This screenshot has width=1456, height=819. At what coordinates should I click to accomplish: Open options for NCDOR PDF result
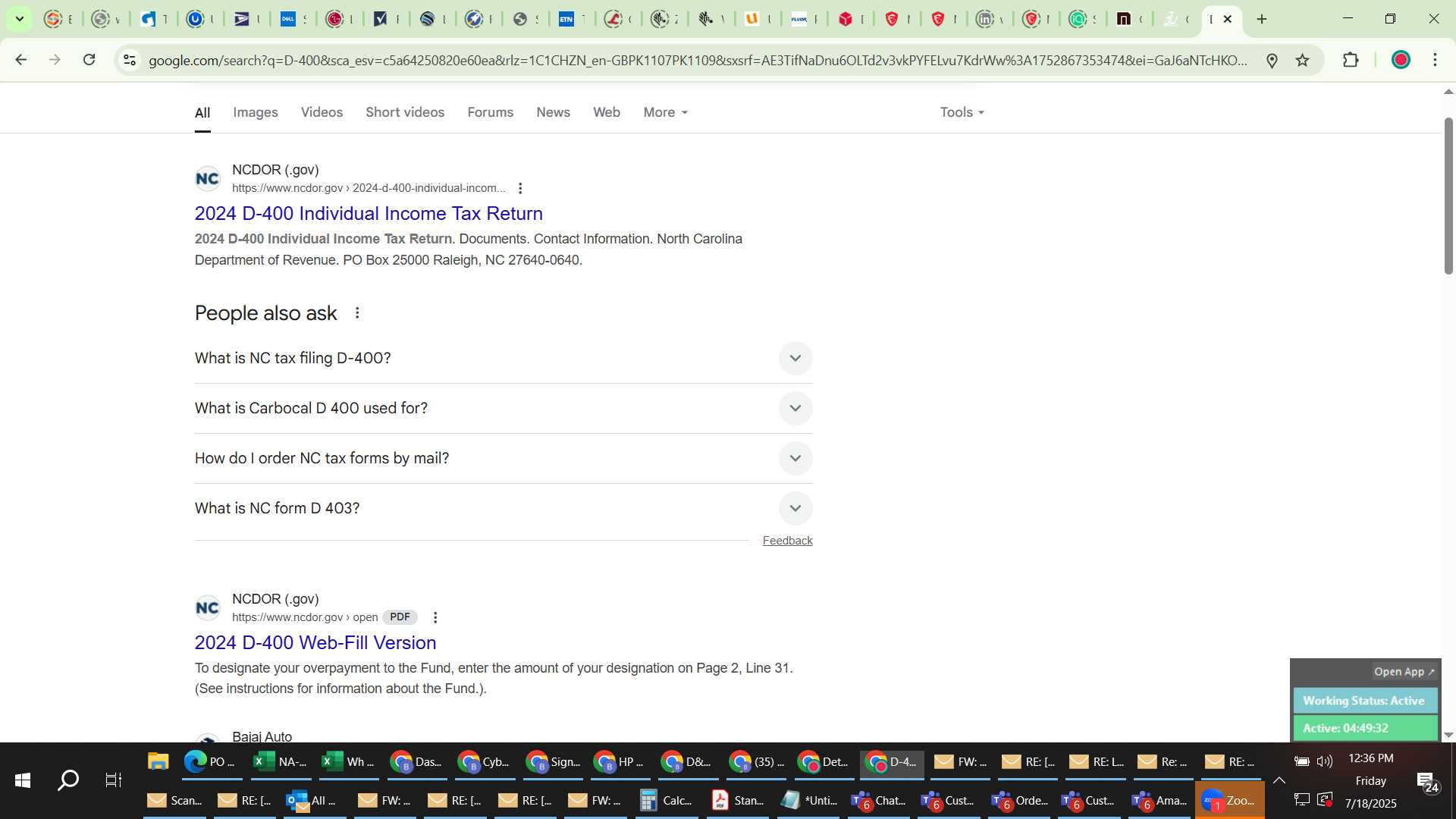click(435, 617)
